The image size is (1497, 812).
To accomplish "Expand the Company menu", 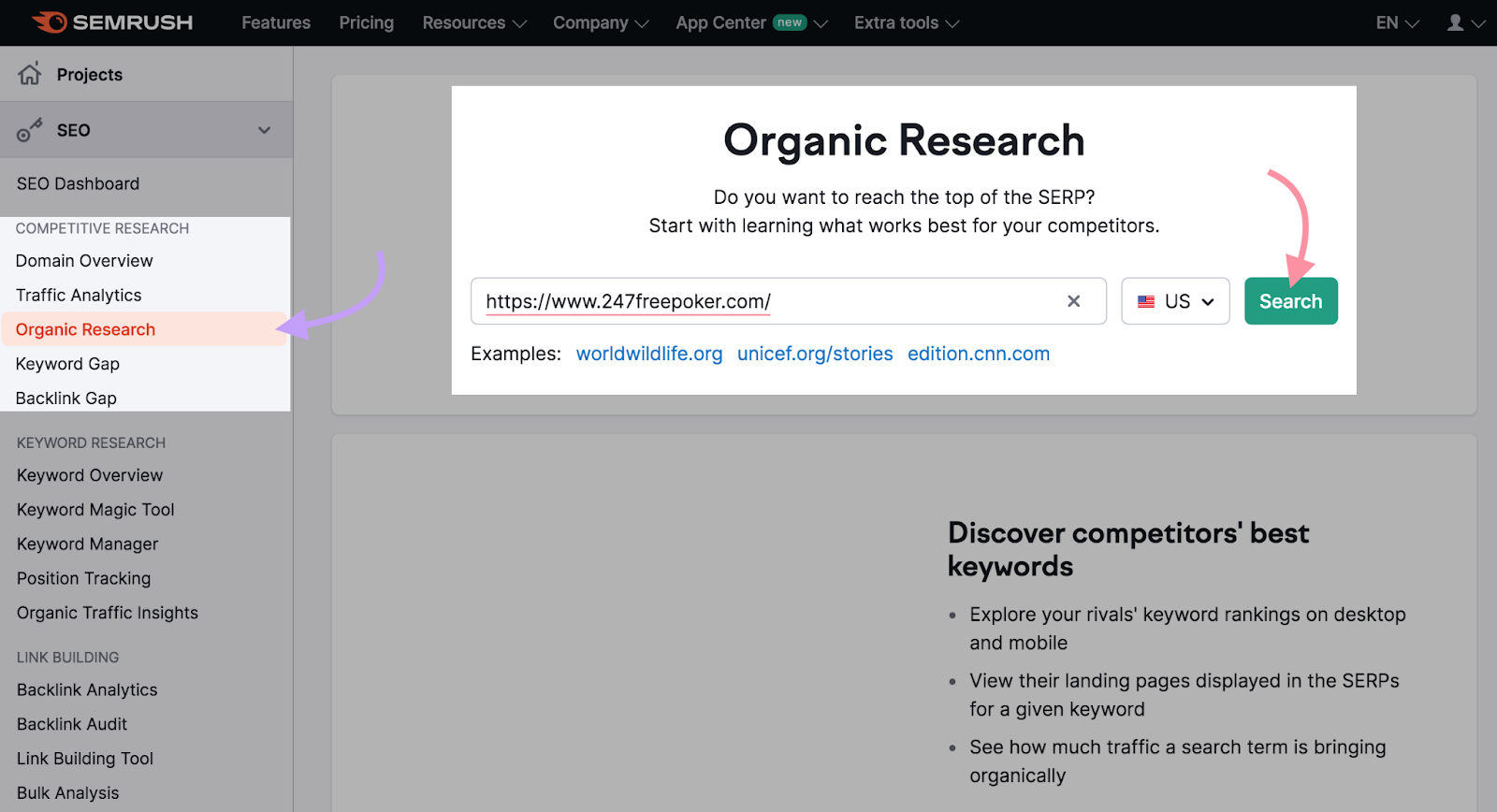I will coord(601,22).
